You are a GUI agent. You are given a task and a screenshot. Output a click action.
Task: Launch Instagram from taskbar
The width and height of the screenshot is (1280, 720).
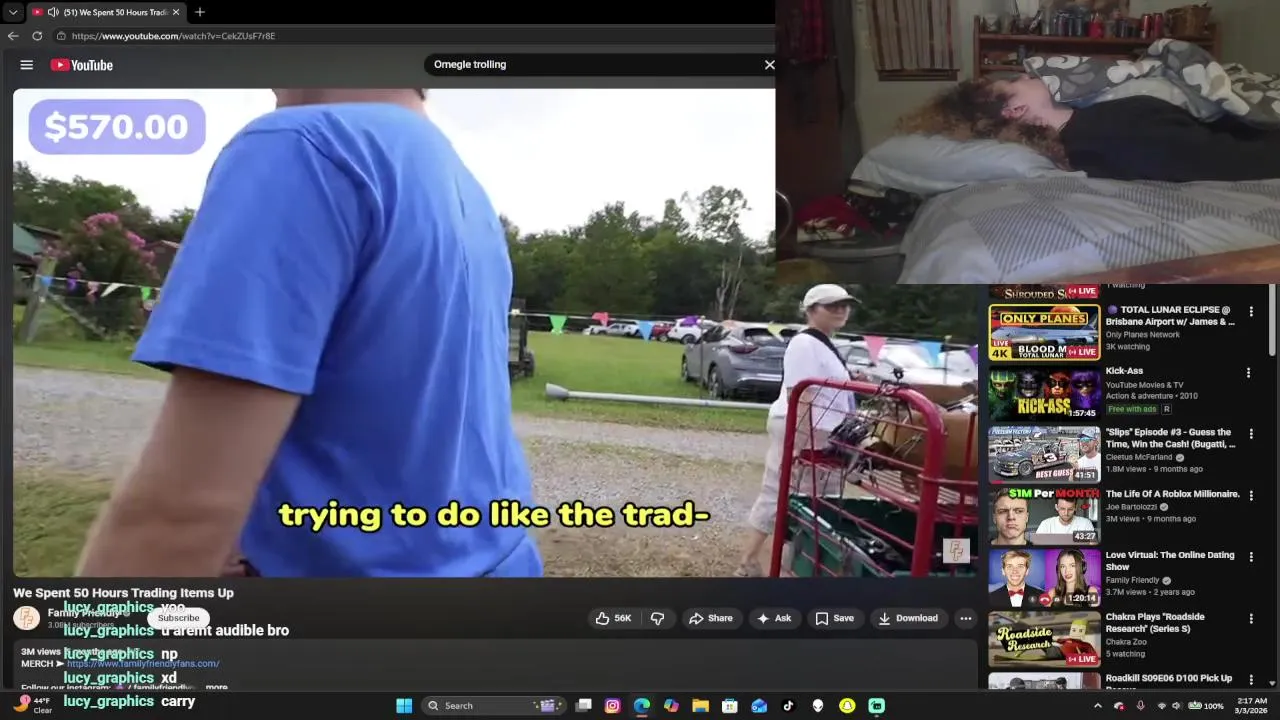(613, 706)
